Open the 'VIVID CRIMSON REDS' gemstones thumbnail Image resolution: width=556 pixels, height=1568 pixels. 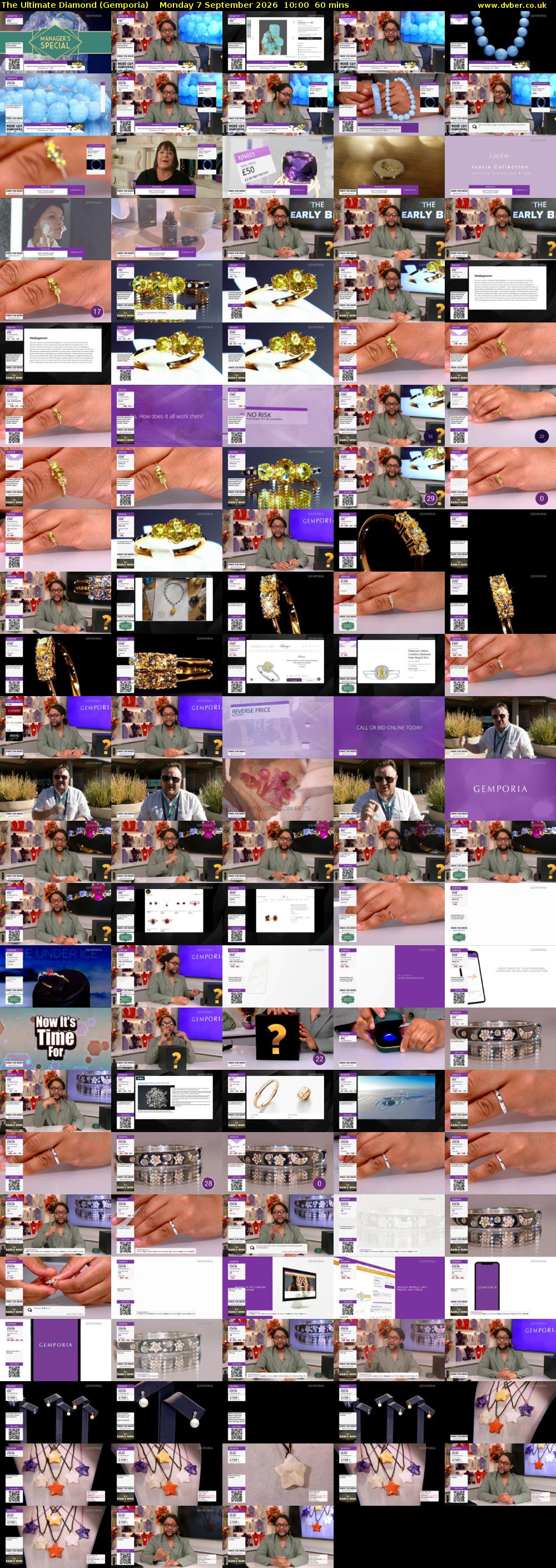coord(277,790)
